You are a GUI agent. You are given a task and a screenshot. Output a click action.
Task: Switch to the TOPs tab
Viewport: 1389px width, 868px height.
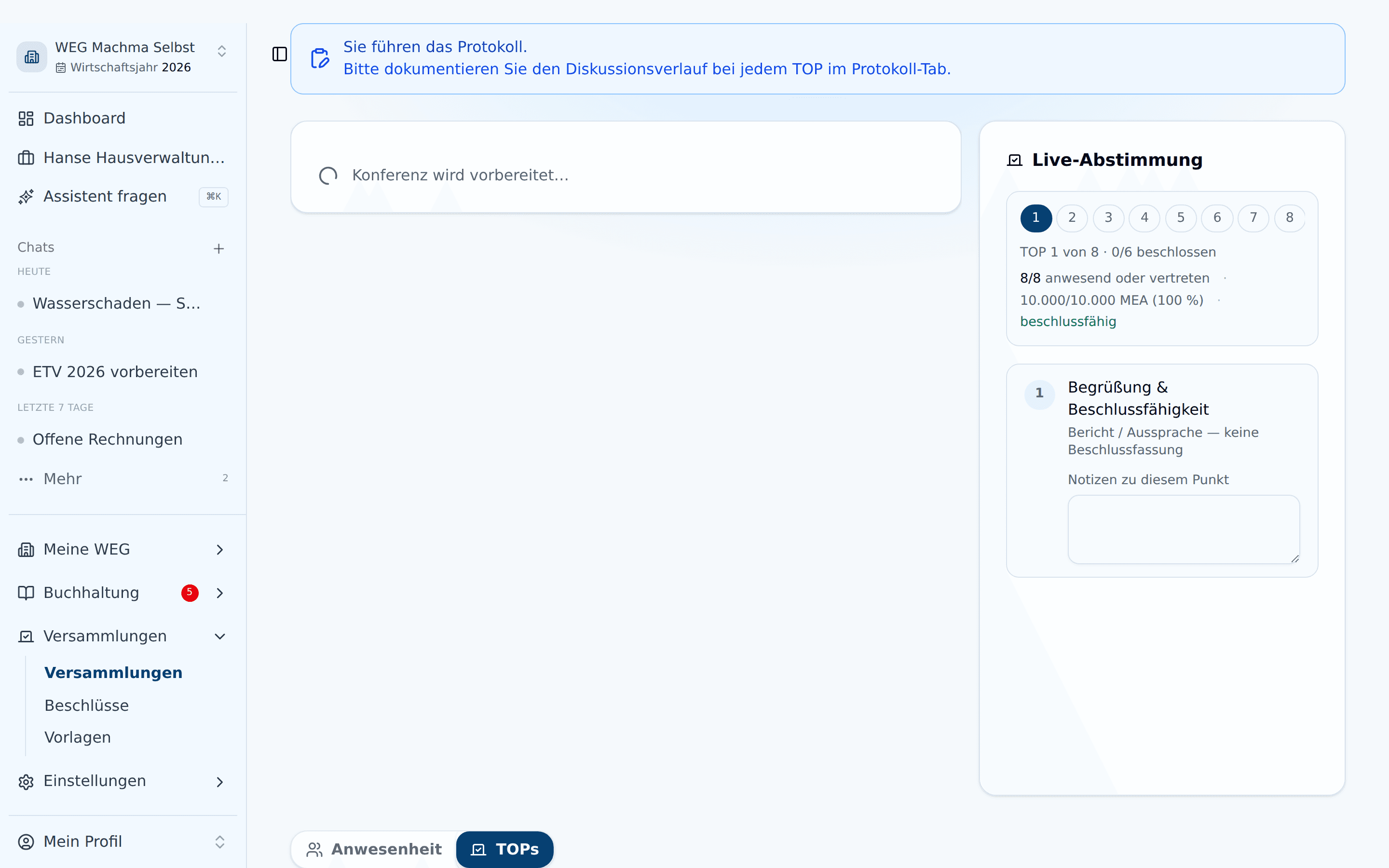504,849
